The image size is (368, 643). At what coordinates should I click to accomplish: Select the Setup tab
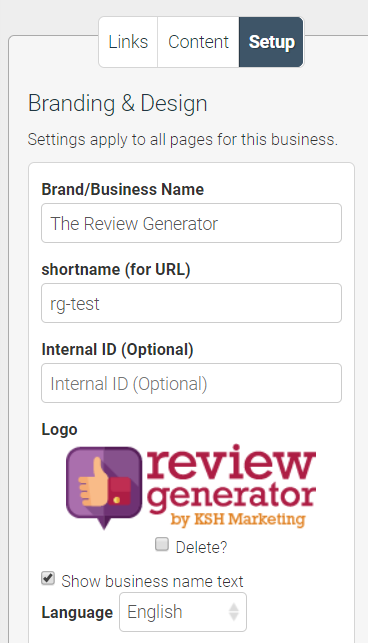coord(272,42)
